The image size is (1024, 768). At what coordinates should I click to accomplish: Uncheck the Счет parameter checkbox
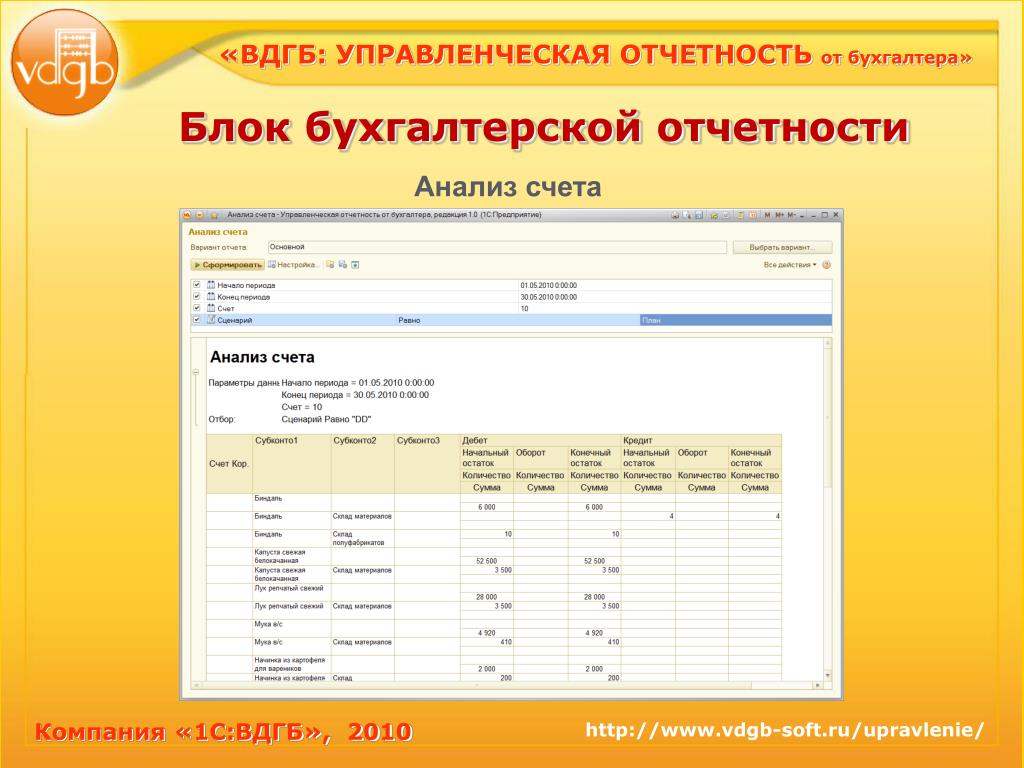(197, 308)
